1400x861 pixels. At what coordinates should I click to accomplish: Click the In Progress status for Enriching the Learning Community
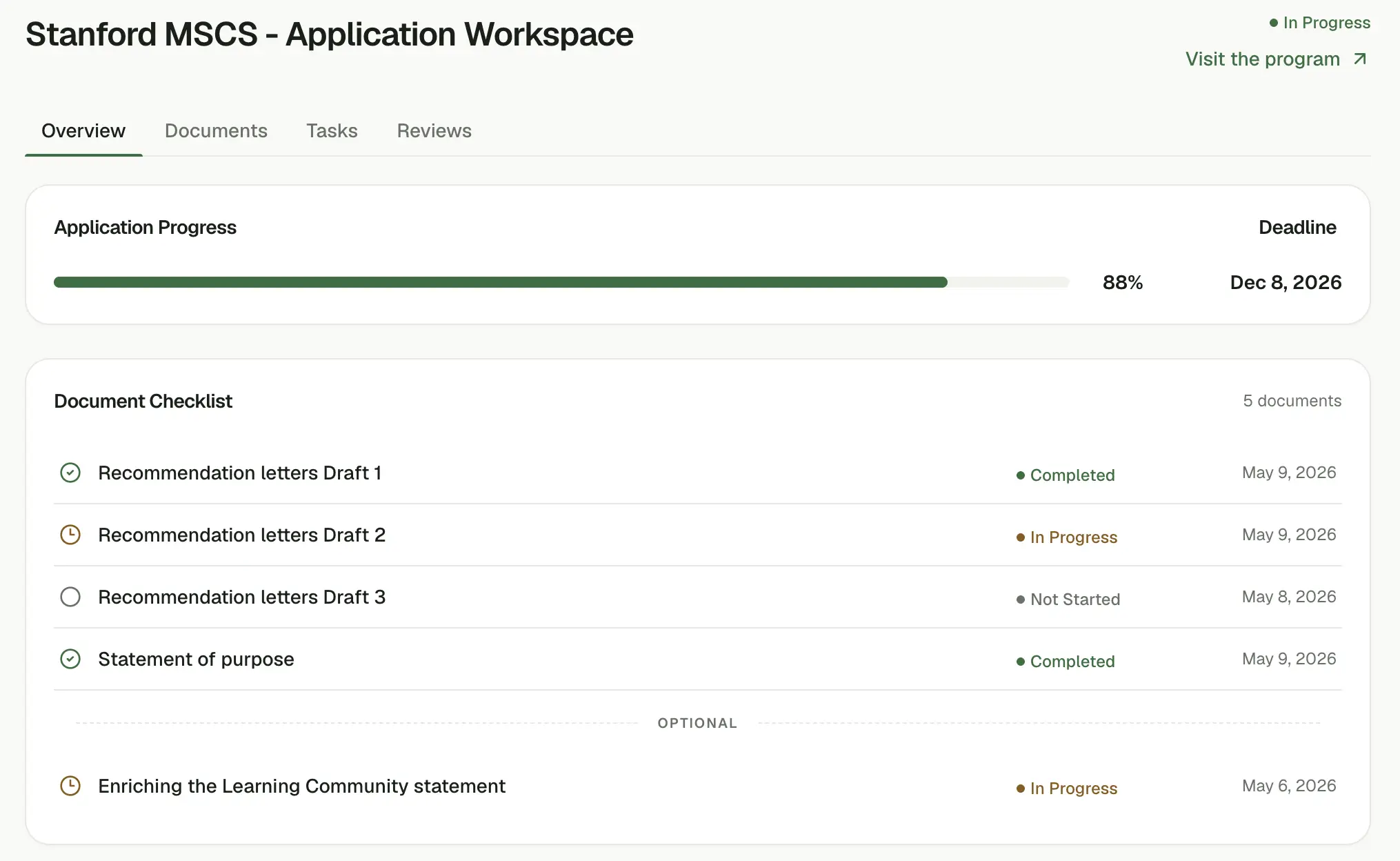click(x=1067, y=788)
